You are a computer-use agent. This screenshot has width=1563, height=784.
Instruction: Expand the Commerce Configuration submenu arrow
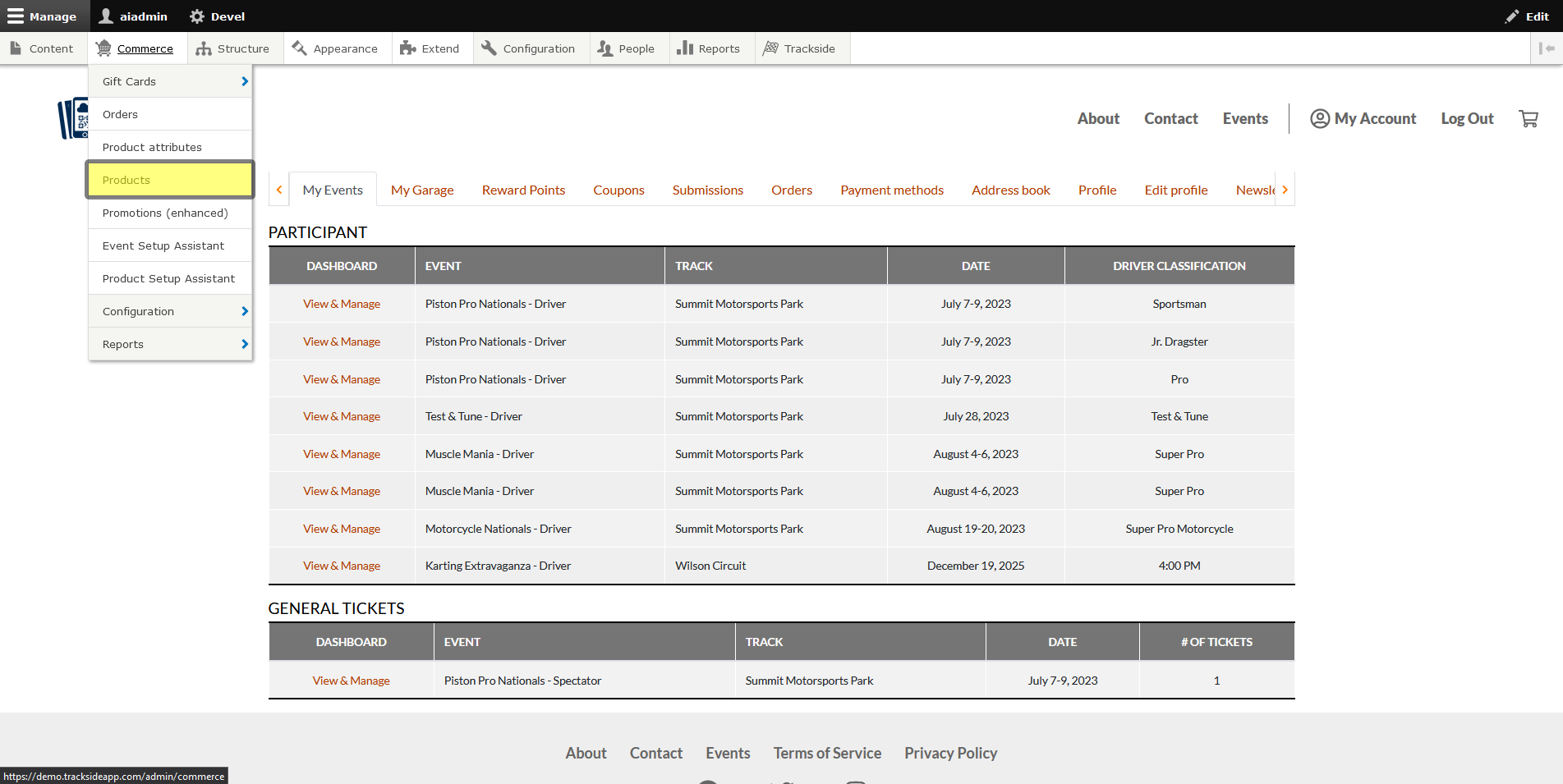click(245, 311)
